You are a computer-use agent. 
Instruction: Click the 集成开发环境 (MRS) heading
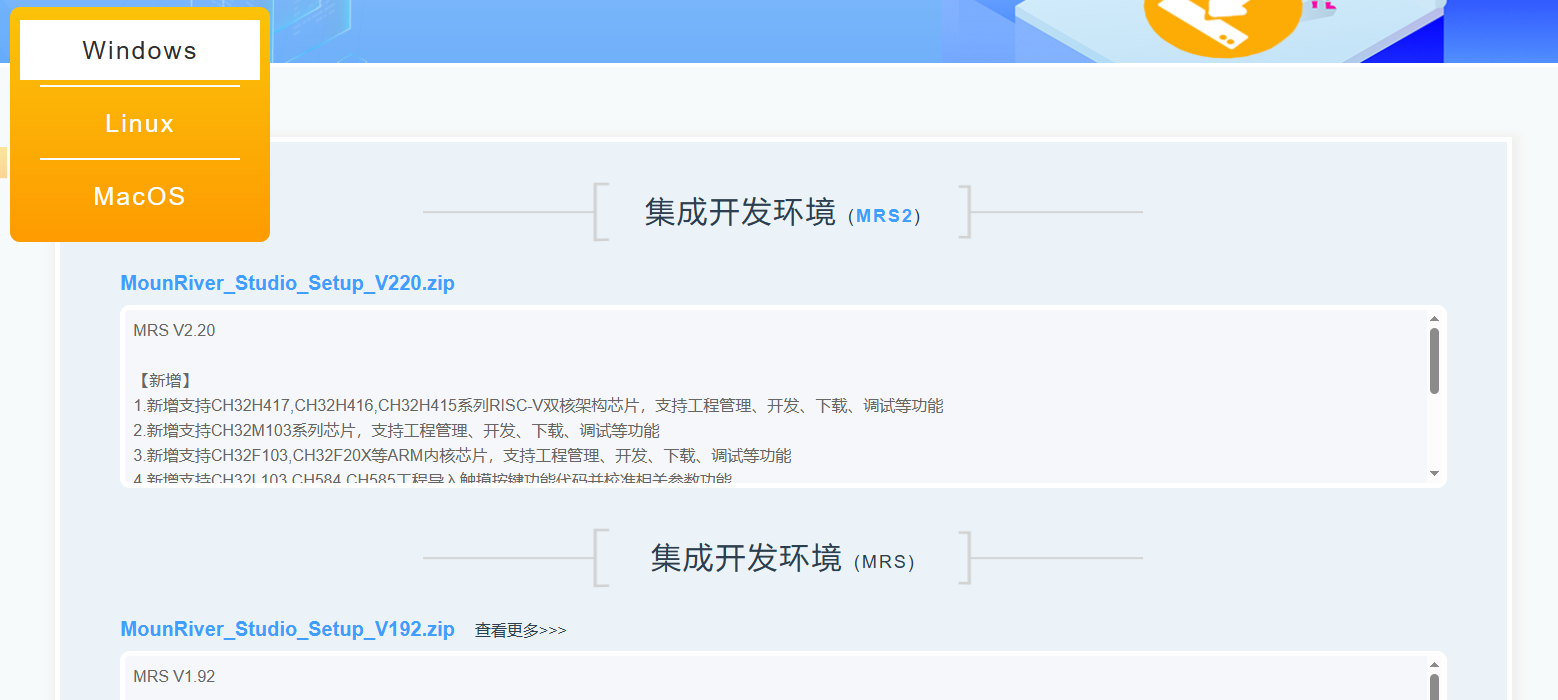click(x=783, y=558)
